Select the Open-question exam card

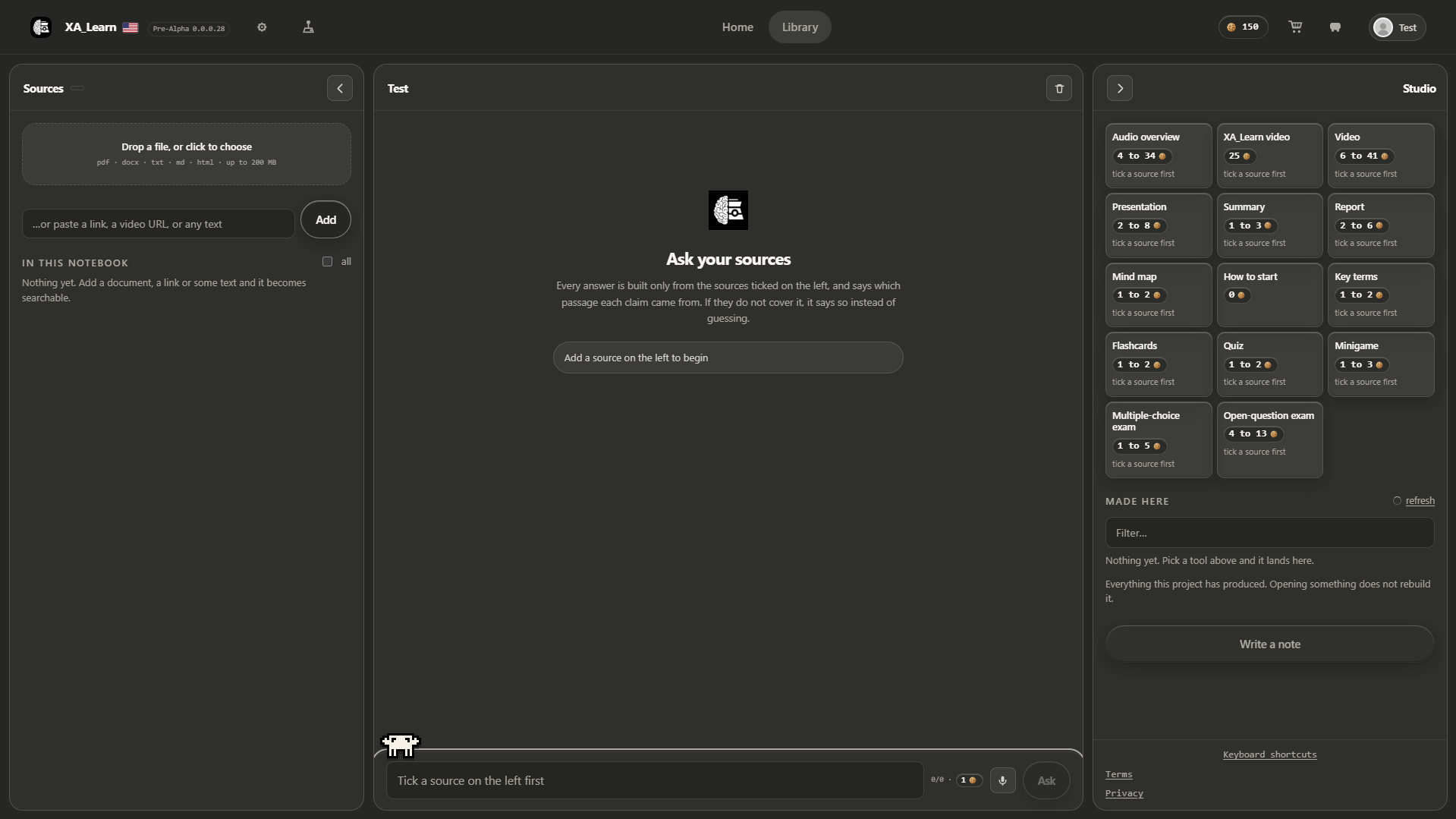1269,439
